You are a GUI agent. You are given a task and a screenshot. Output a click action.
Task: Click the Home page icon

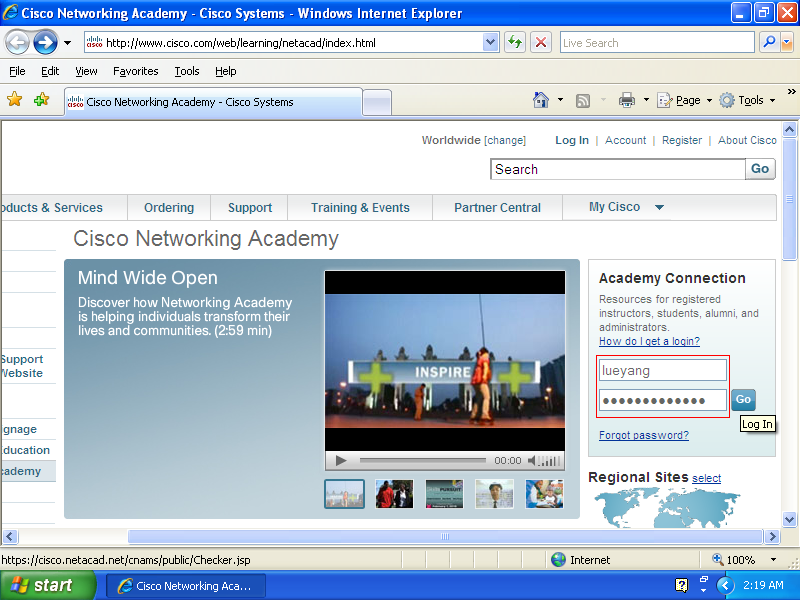(x=541, y=100)
